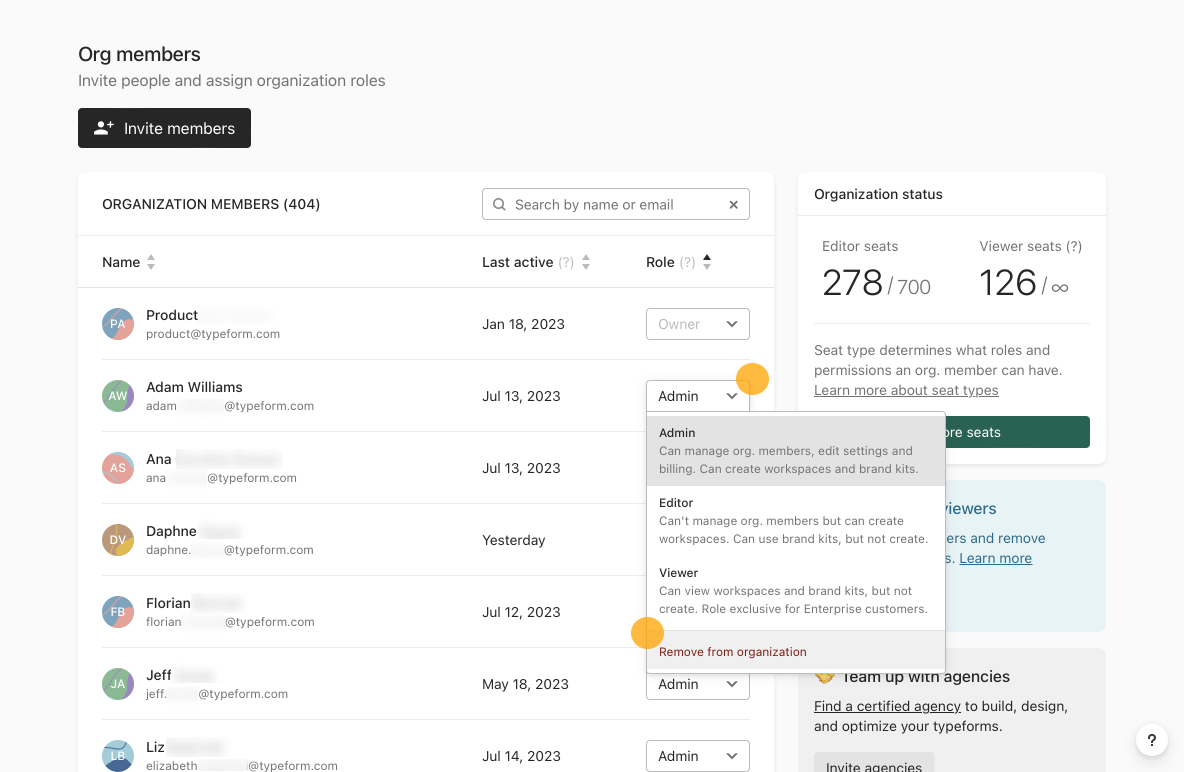Screen dimensions: 1184x772
Task: Sort members by Name column arrows
Action: 151,262
